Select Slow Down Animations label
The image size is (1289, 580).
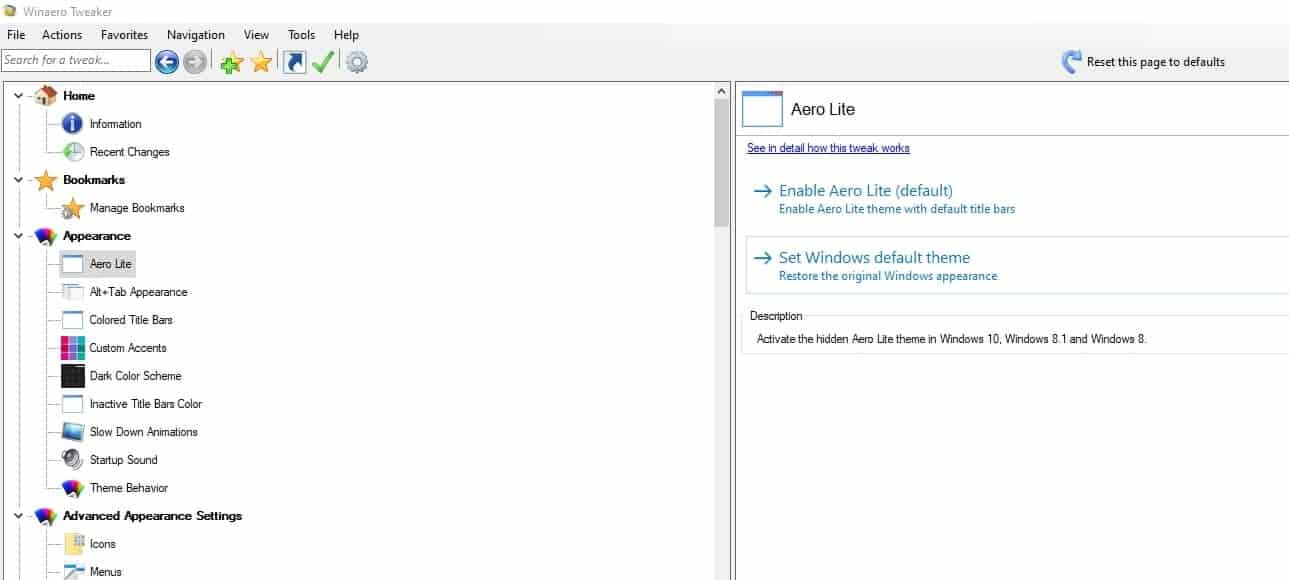tap(144, 432)
